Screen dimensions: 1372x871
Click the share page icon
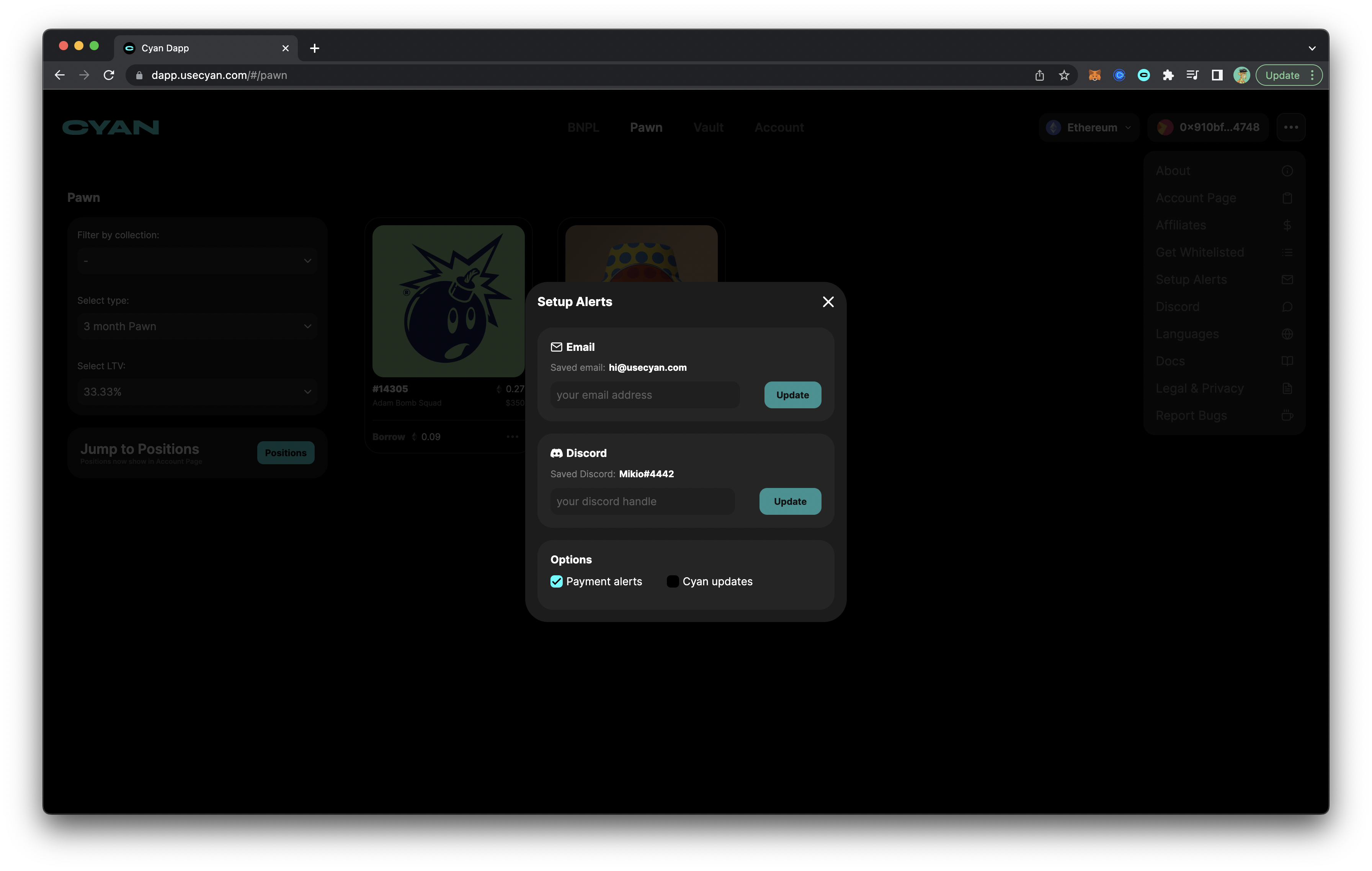1039,75
